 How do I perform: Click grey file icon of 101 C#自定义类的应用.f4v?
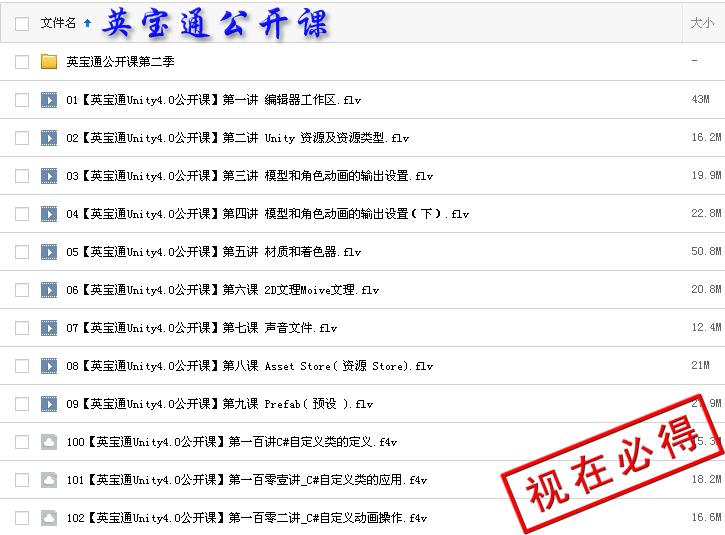49,480
